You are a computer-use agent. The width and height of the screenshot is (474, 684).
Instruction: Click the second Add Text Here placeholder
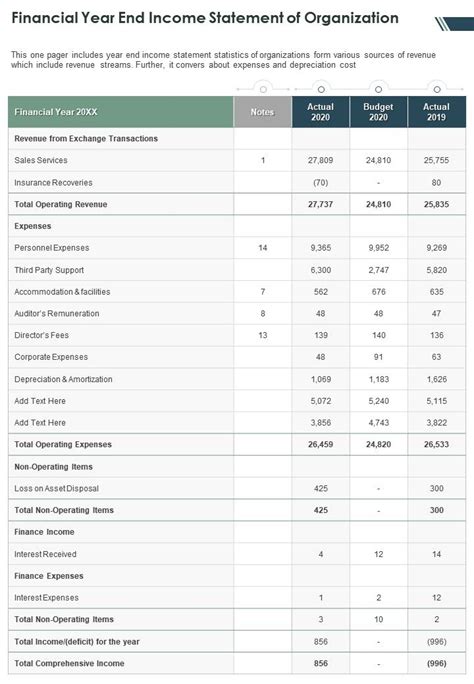[x=40, y=423]
